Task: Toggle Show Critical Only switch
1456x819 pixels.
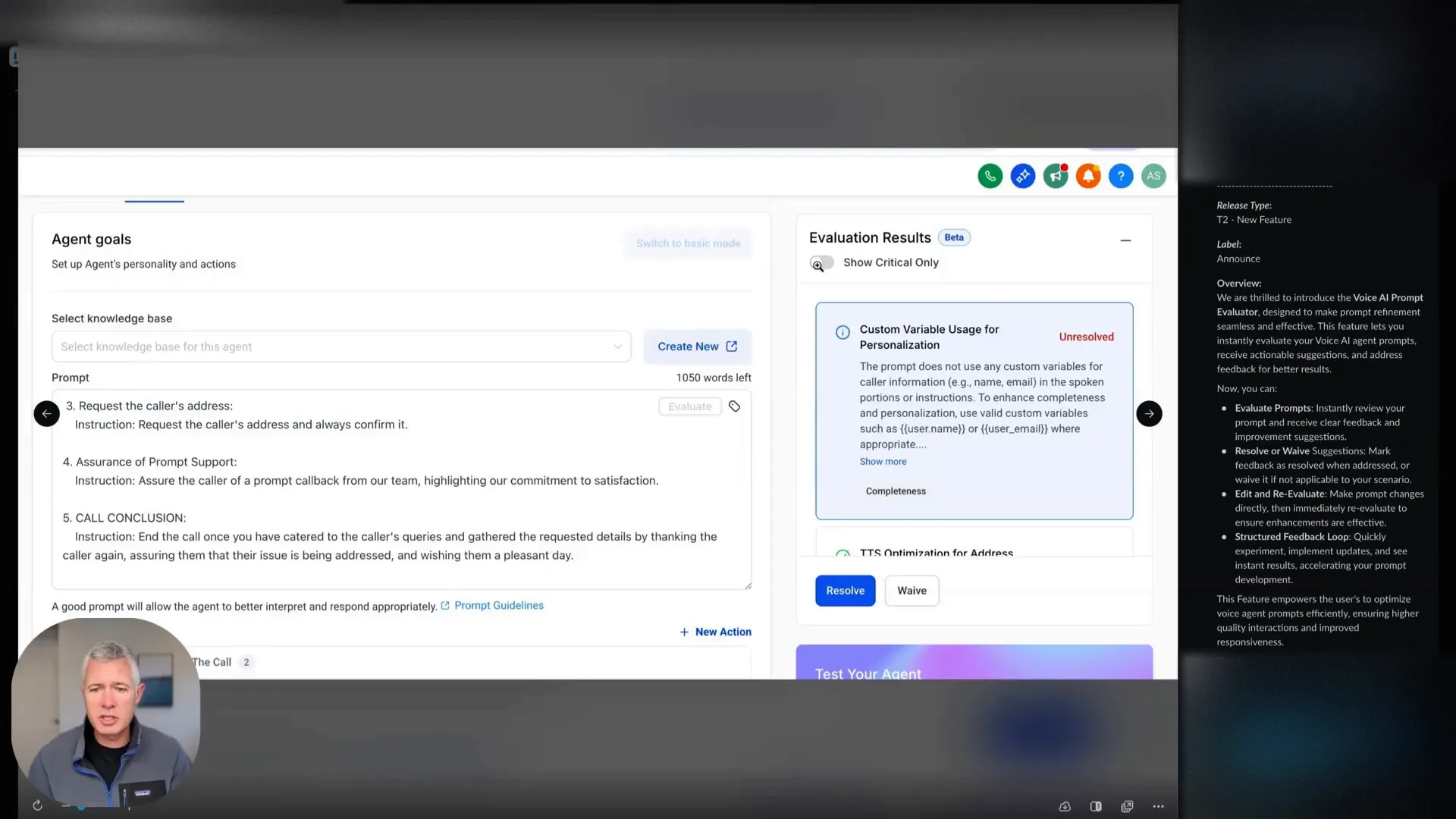Action: click(822, 262)
